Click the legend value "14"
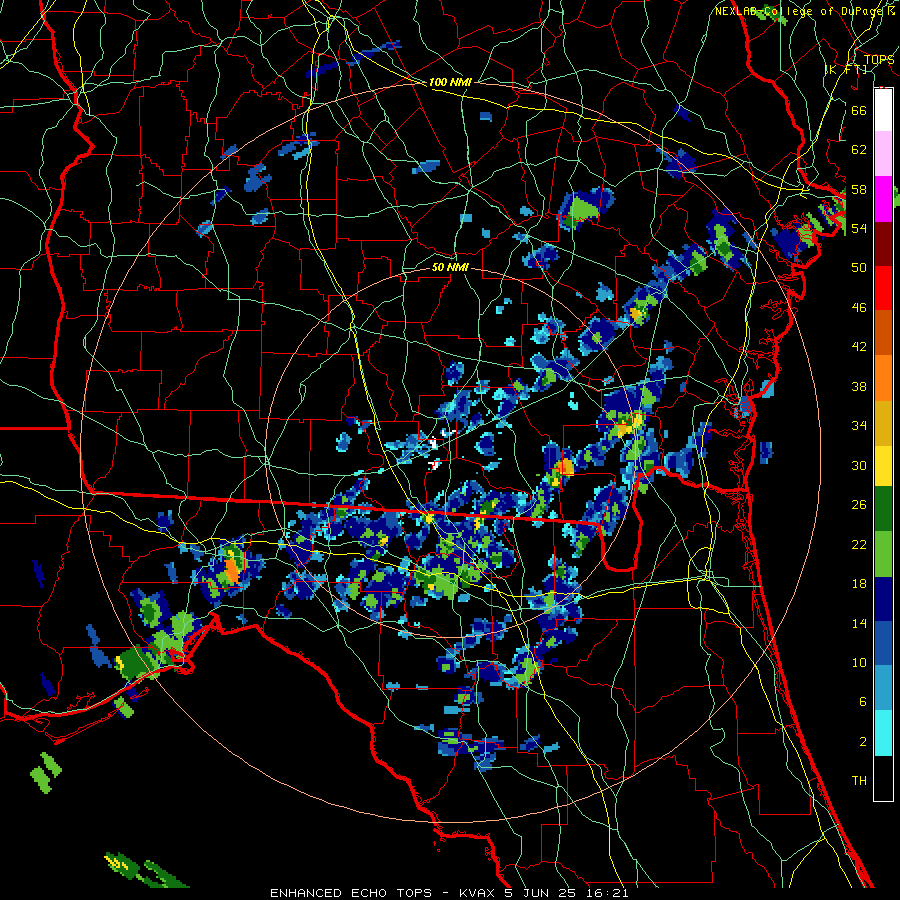900x900 pixels. [x=859, y=623]
